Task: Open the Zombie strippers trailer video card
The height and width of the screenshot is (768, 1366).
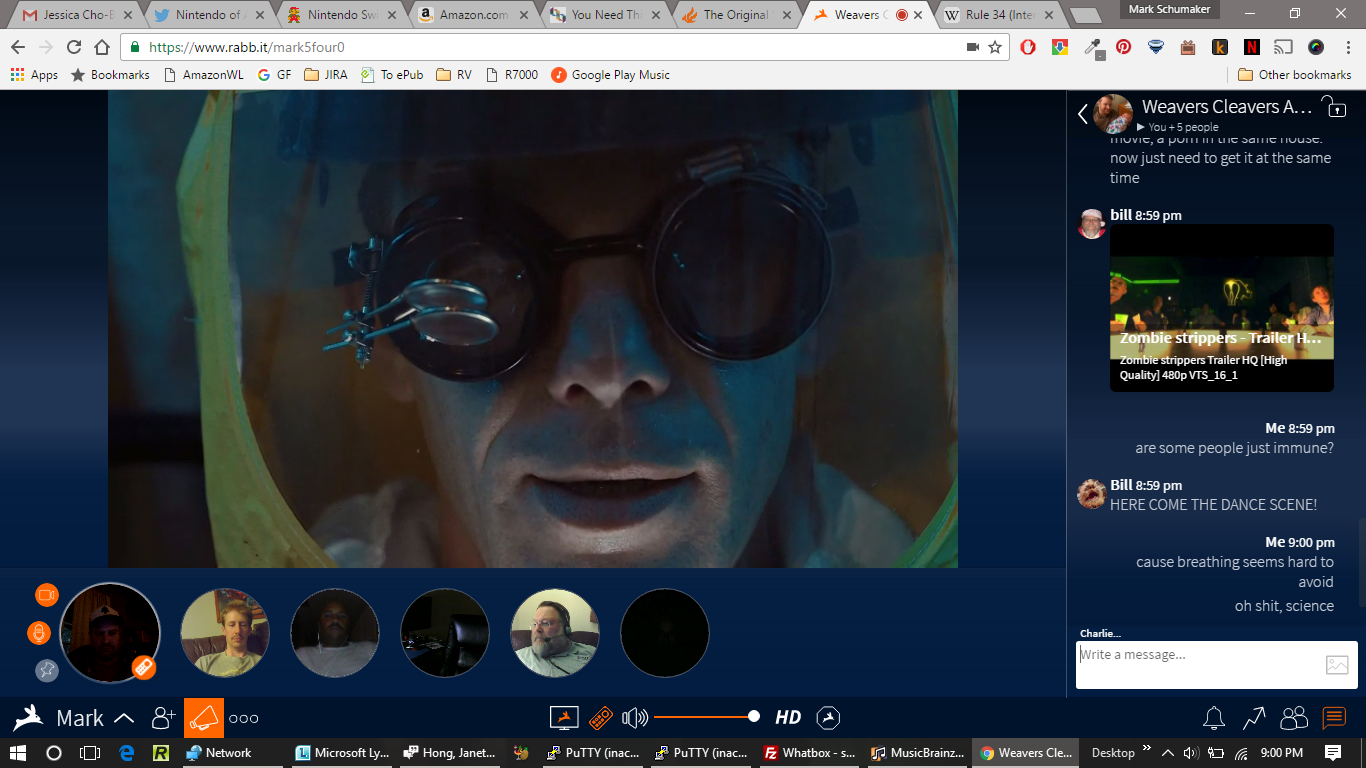Action: (x=1222, y=307)
